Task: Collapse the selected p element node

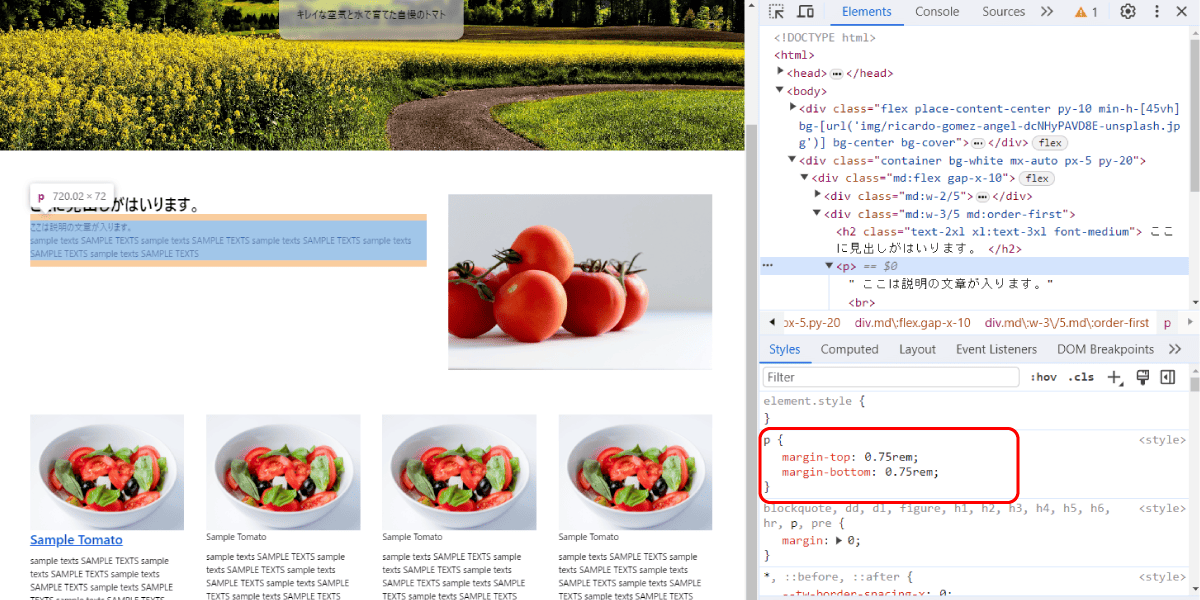Action: coord(829,266)
